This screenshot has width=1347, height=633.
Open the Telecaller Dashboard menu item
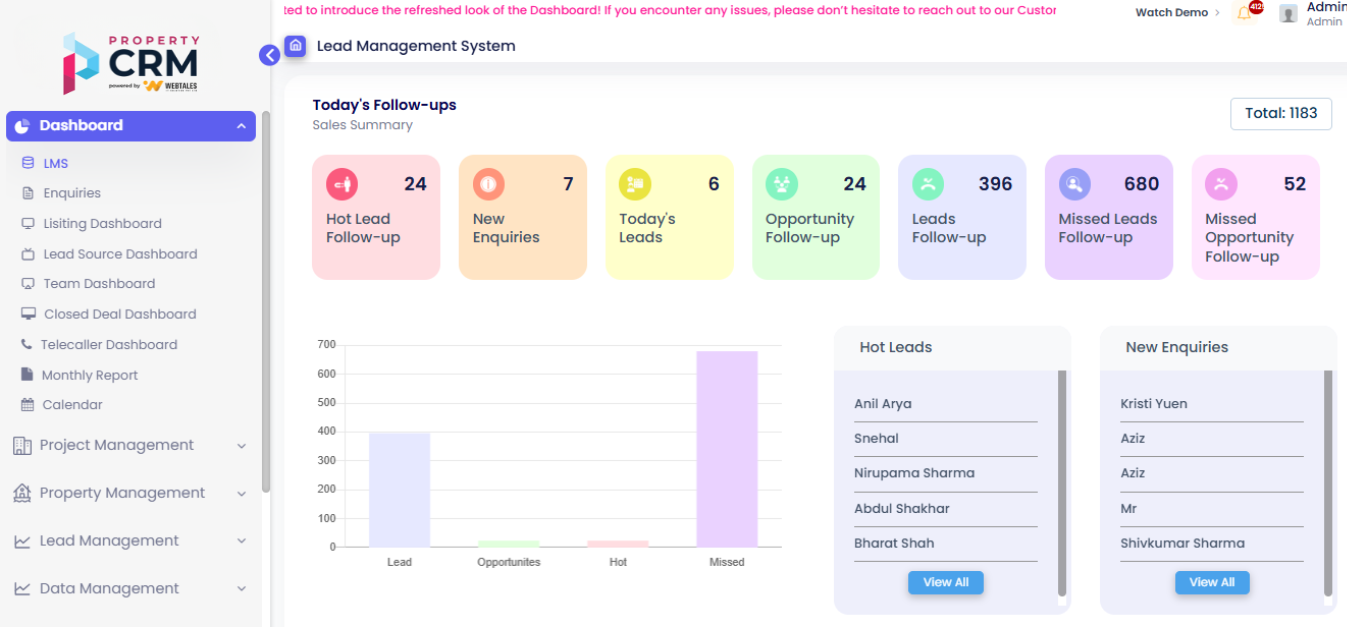[x=109, y=344]
